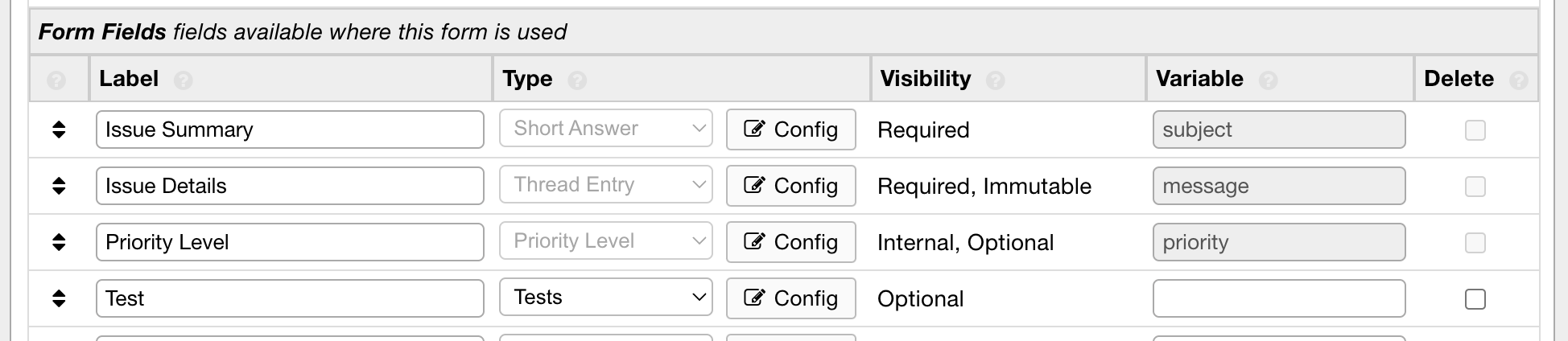The width and height of the screenshot is (1568, 341).
Task: Click the sort handle for Issue Summary row
Action: [59, 129]
